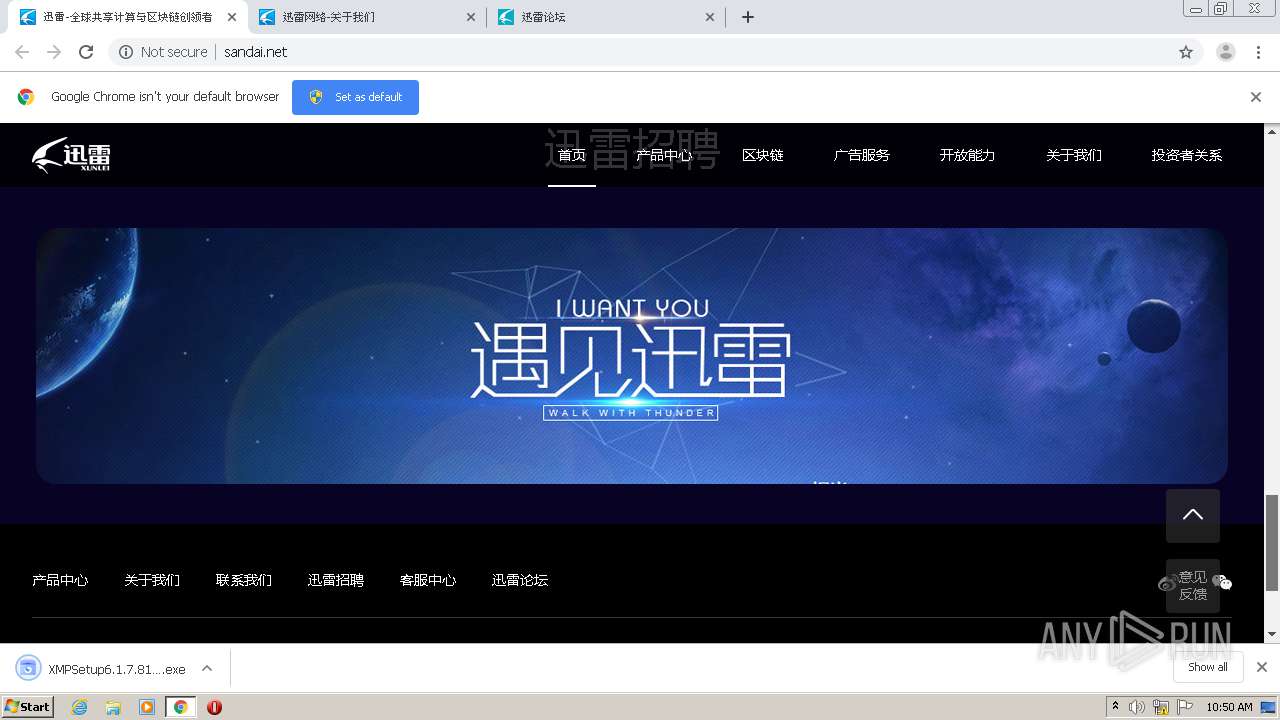Click footer link 迅雷论坛
This screenshot has height=720, width=1280.
(x=520, y=580)
